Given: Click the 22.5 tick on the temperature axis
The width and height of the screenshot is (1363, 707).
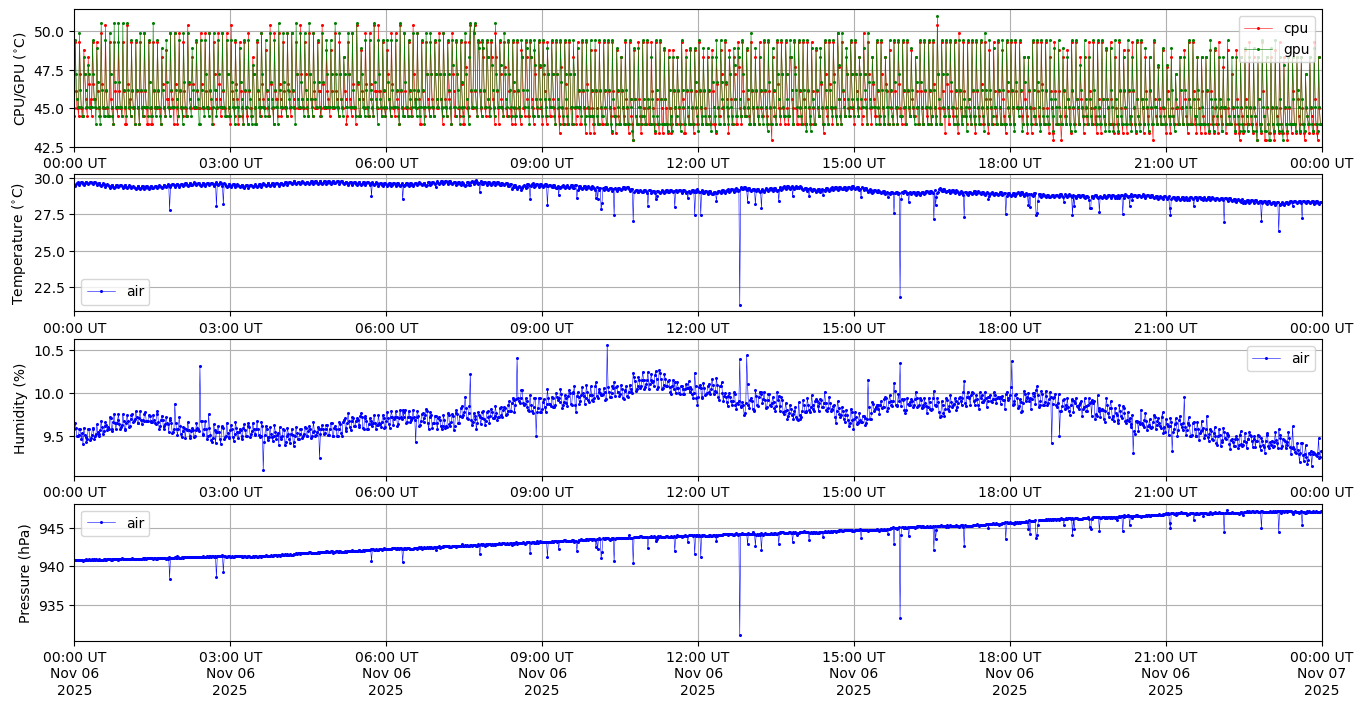Looking at the screenshot, I should pyautogui.click(x=47, y=288).
